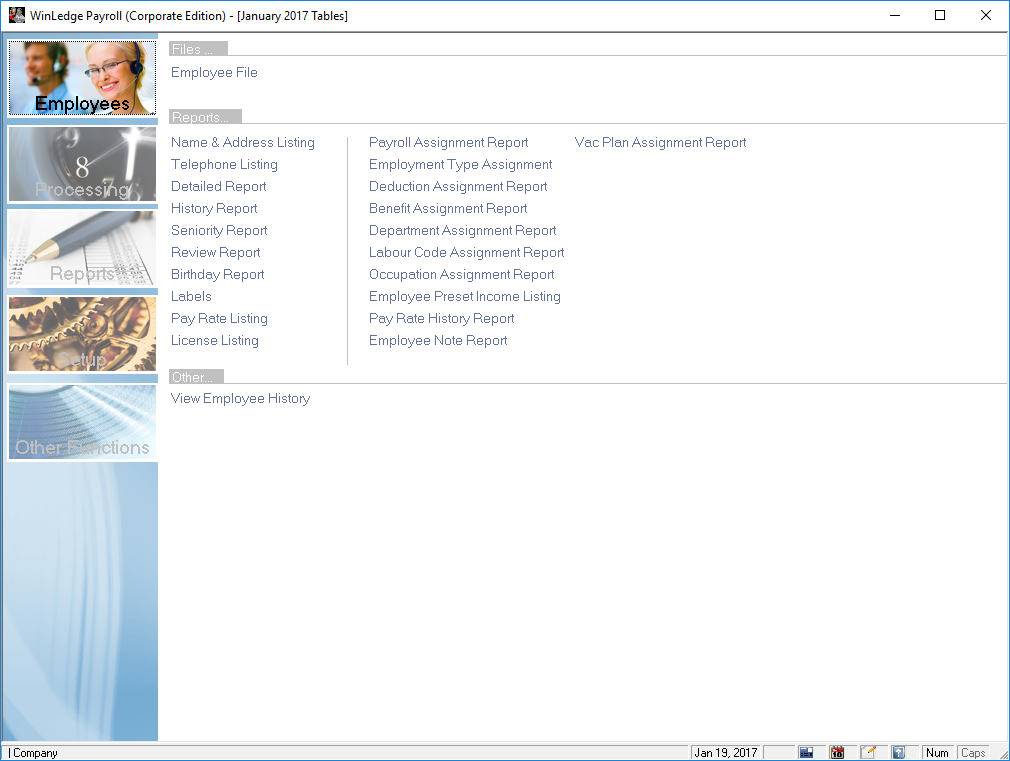Click the blue window icon in status bar
The width and height of the screenshot is (1010, 761).
coord(806,752)
